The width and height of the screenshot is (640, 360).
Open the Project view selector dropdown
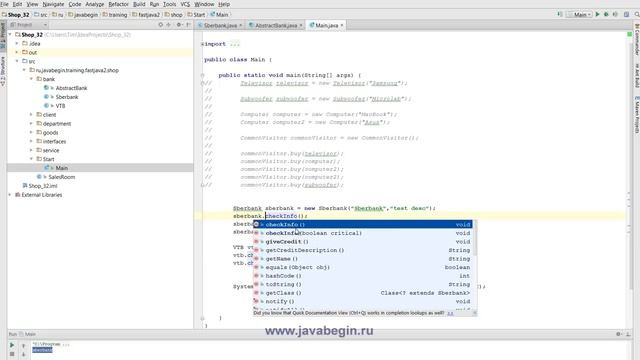coord(29,25)
